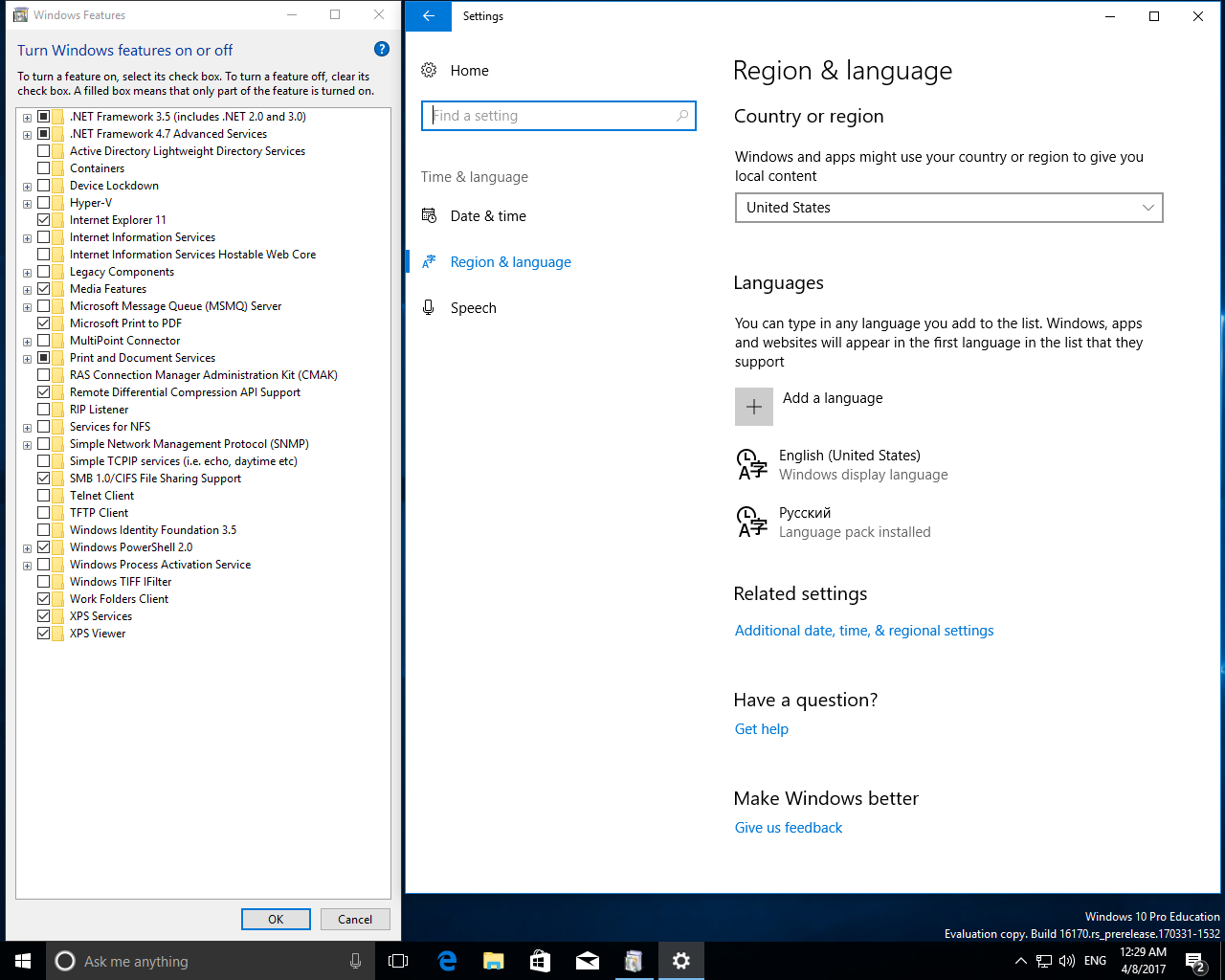Select the Work Folders Client row
Viewport: 1225px width, 980px height.
pos(119,599)
